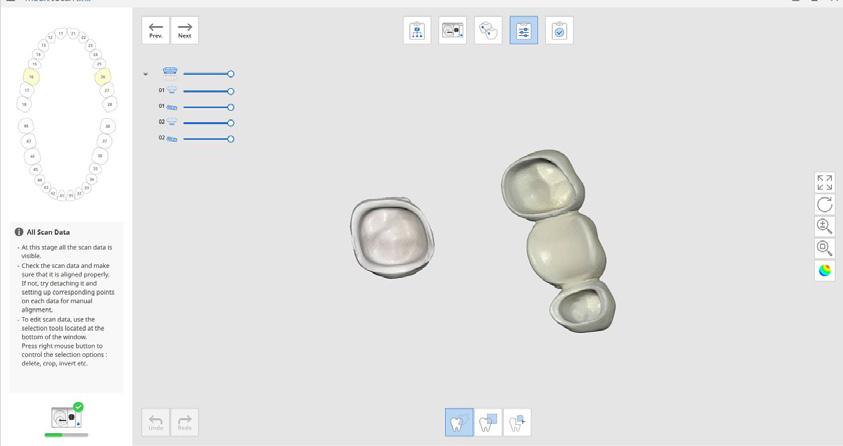Open the confirm clipboard checkmark stage
Screen dimensions: 843x446
pyautogui.click(x=559, y=30)
